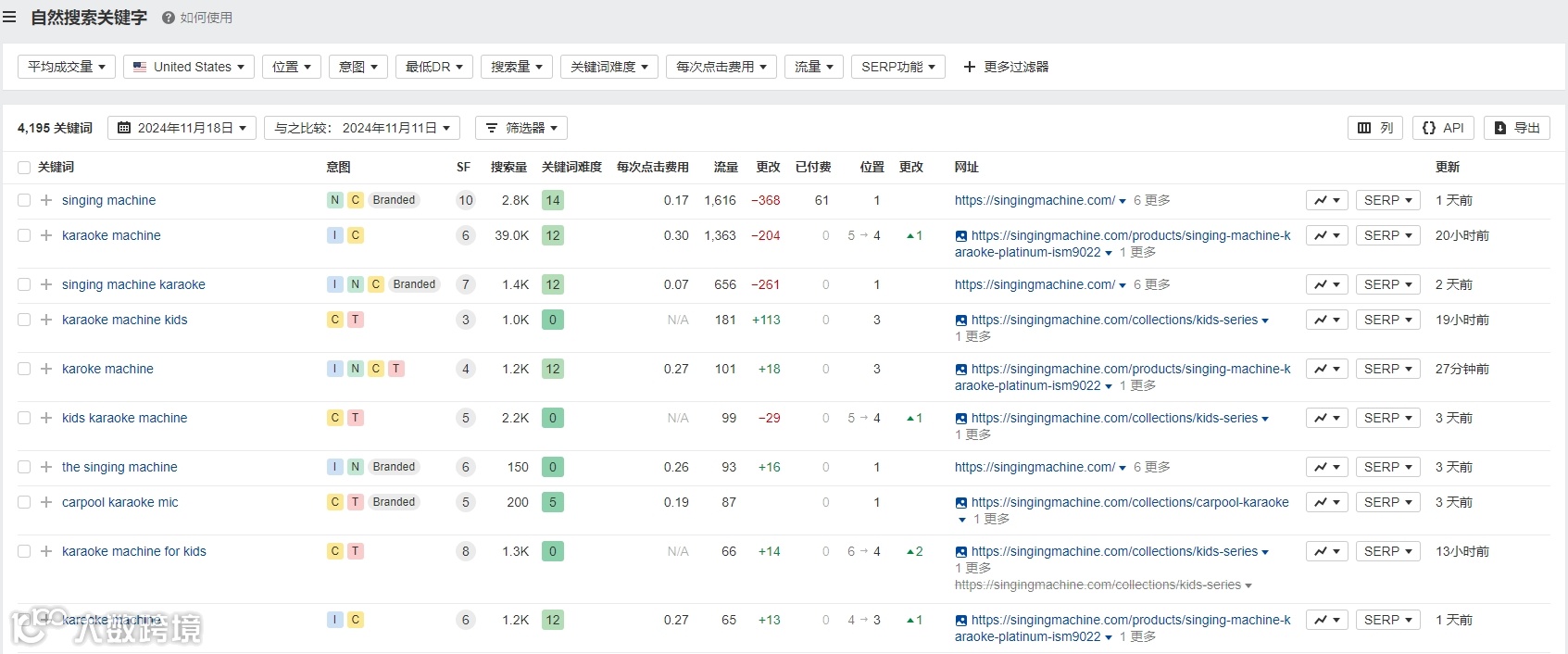
Task: Open the SERP功能 filter dropdown
Action: [898, 67]
